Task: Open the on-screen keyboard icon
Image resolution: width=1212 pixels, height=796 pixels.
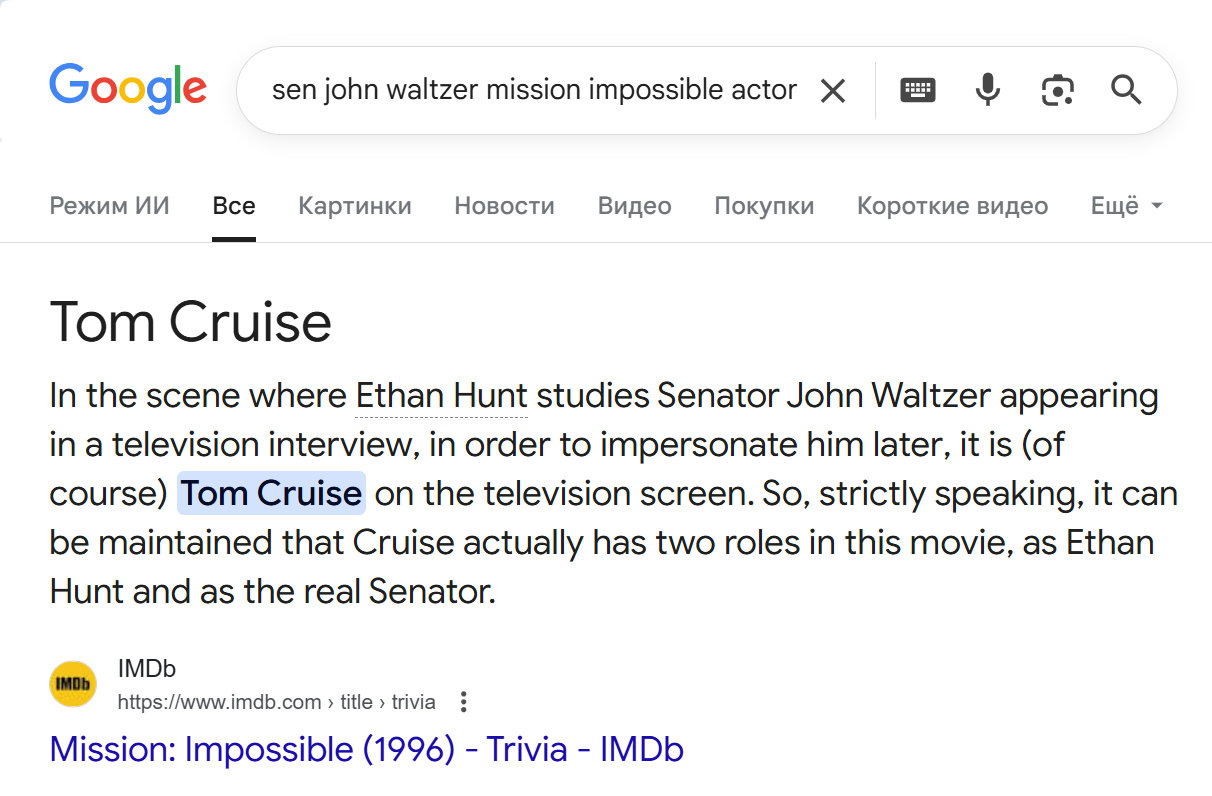Action: point(918,90)
